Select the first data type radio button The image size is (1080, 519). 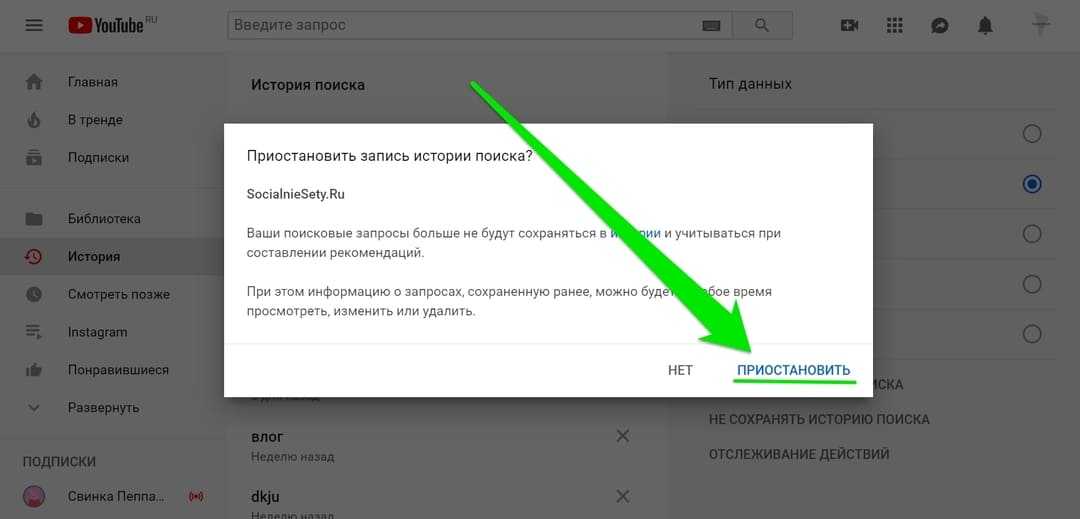coord(1031,134)
